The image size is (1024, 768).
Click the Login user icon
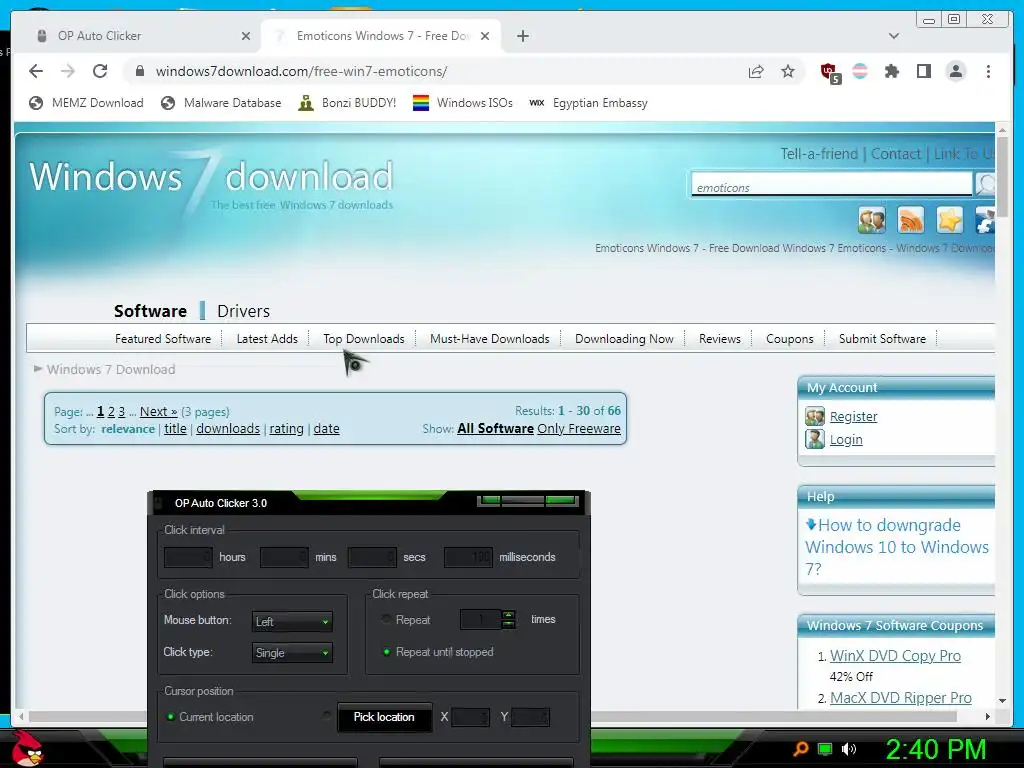[x=814, y=439]
